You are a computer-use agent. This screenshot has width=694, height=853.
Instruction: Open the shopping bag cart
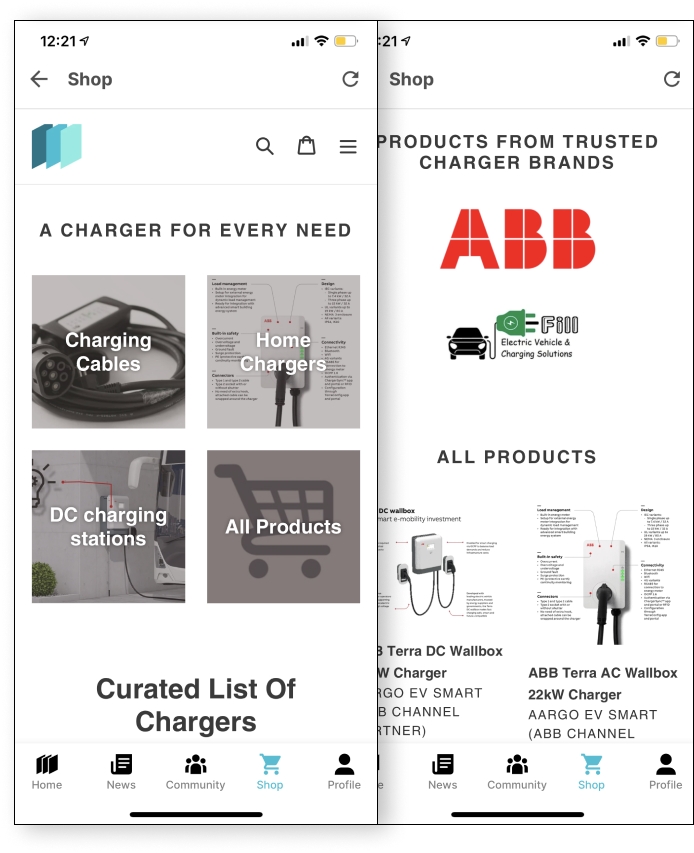[x=306, y=146]
